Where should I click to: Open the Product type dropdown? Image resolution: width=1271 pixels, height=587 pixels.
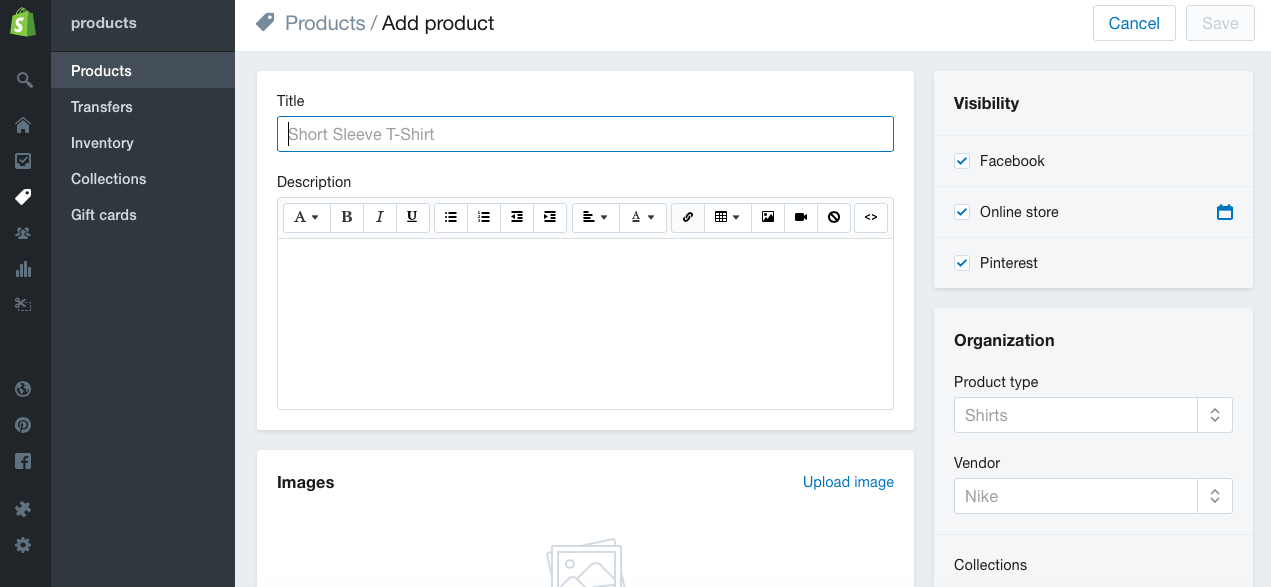point(1093,415)
